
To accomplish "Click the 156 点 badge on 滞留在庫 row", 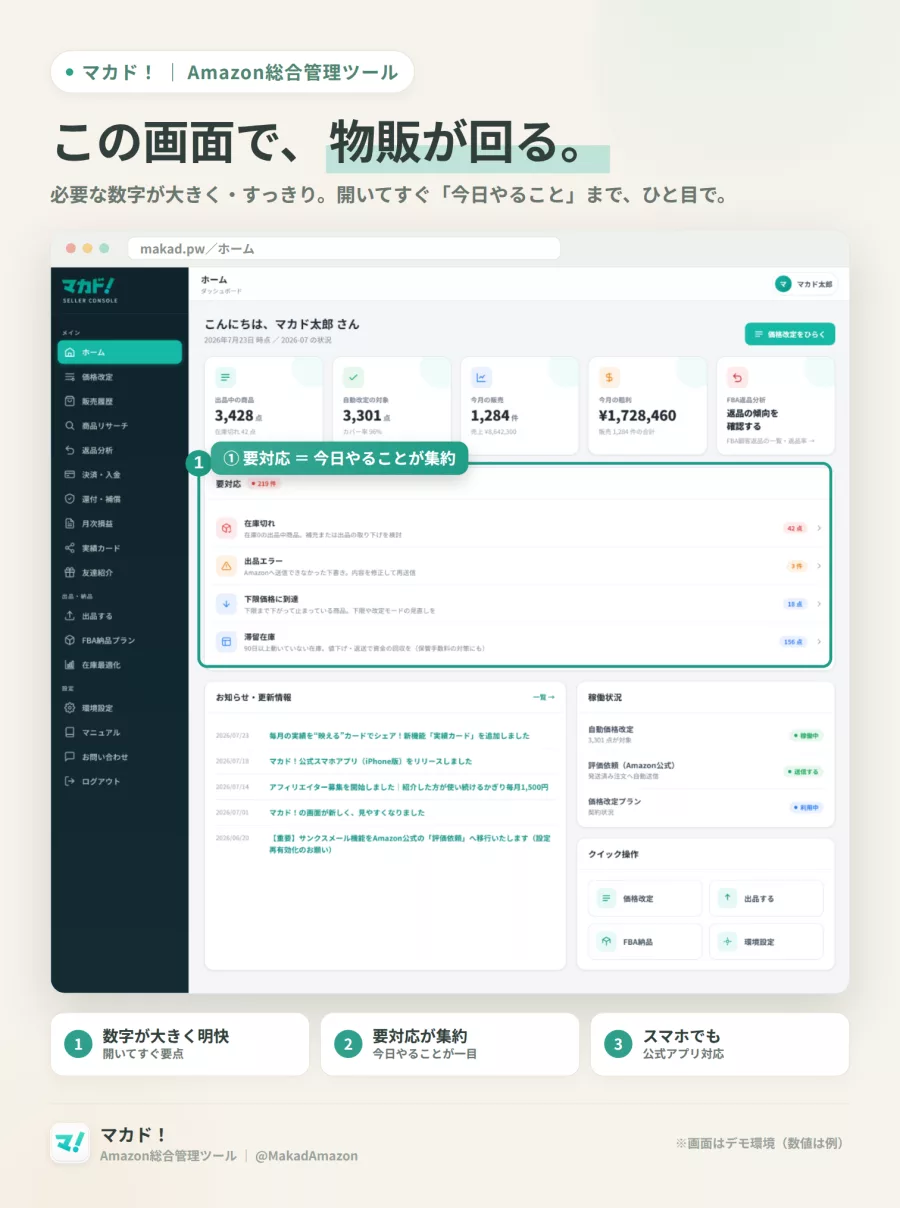I will pyautogui.click(x=793, y=642).
